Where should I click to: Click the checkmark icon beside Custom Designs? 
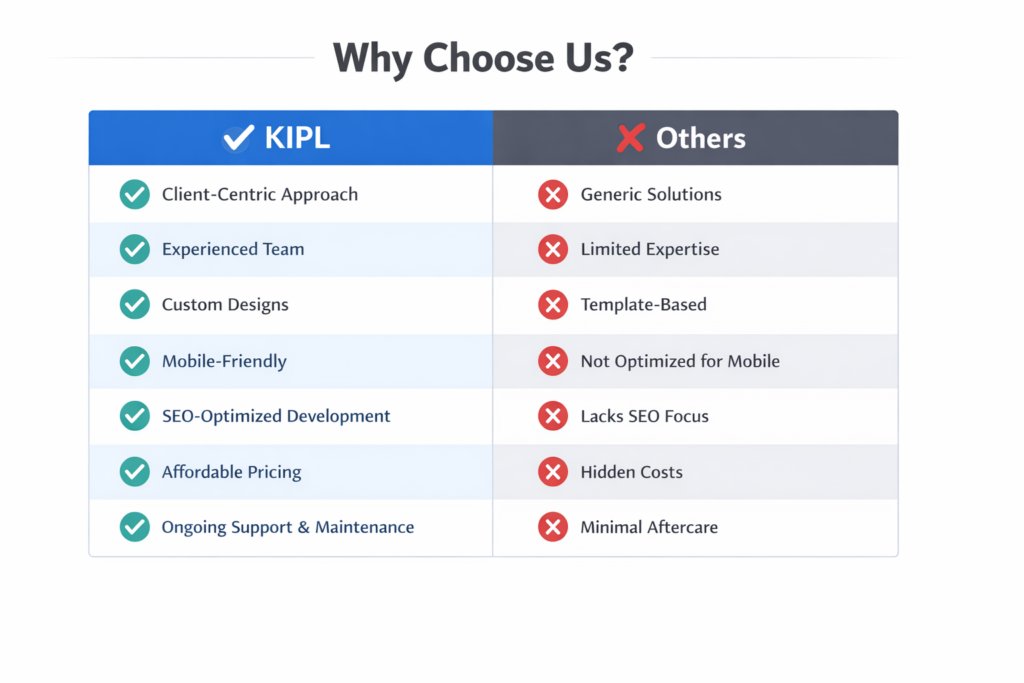pyautogui.click(x=134, y=305)
